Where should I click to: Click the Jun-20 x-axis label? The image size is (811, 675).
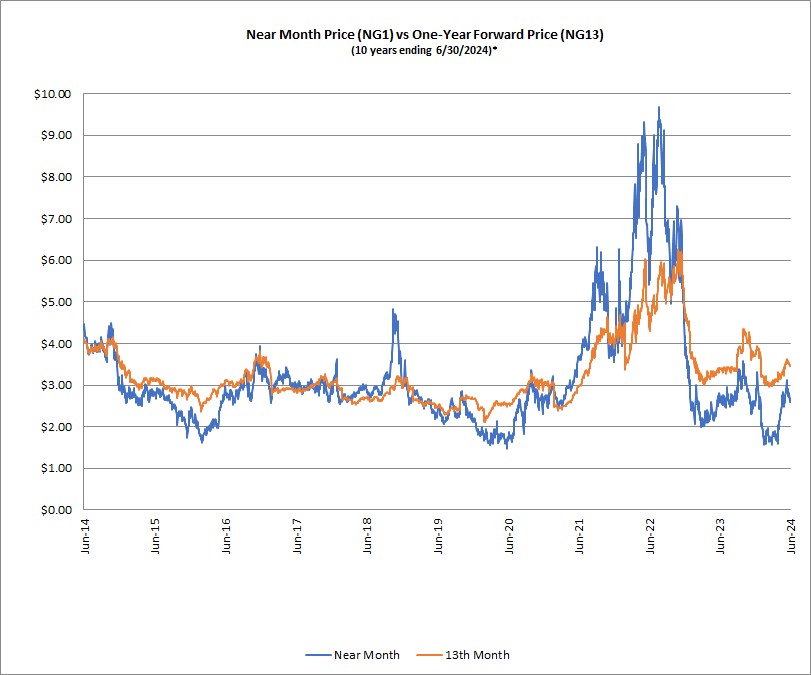tap(509, 536)
